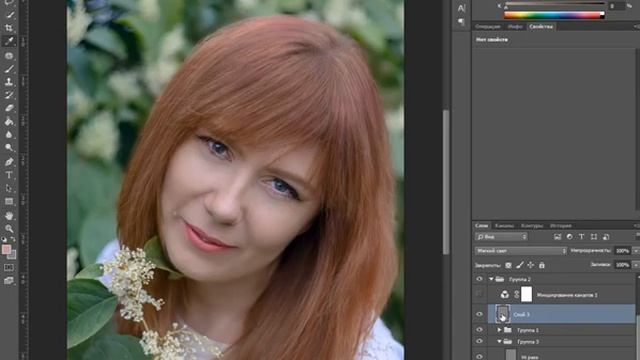Expand the Группа 1 group
This screenshot has width=640, height=360.
499,330
